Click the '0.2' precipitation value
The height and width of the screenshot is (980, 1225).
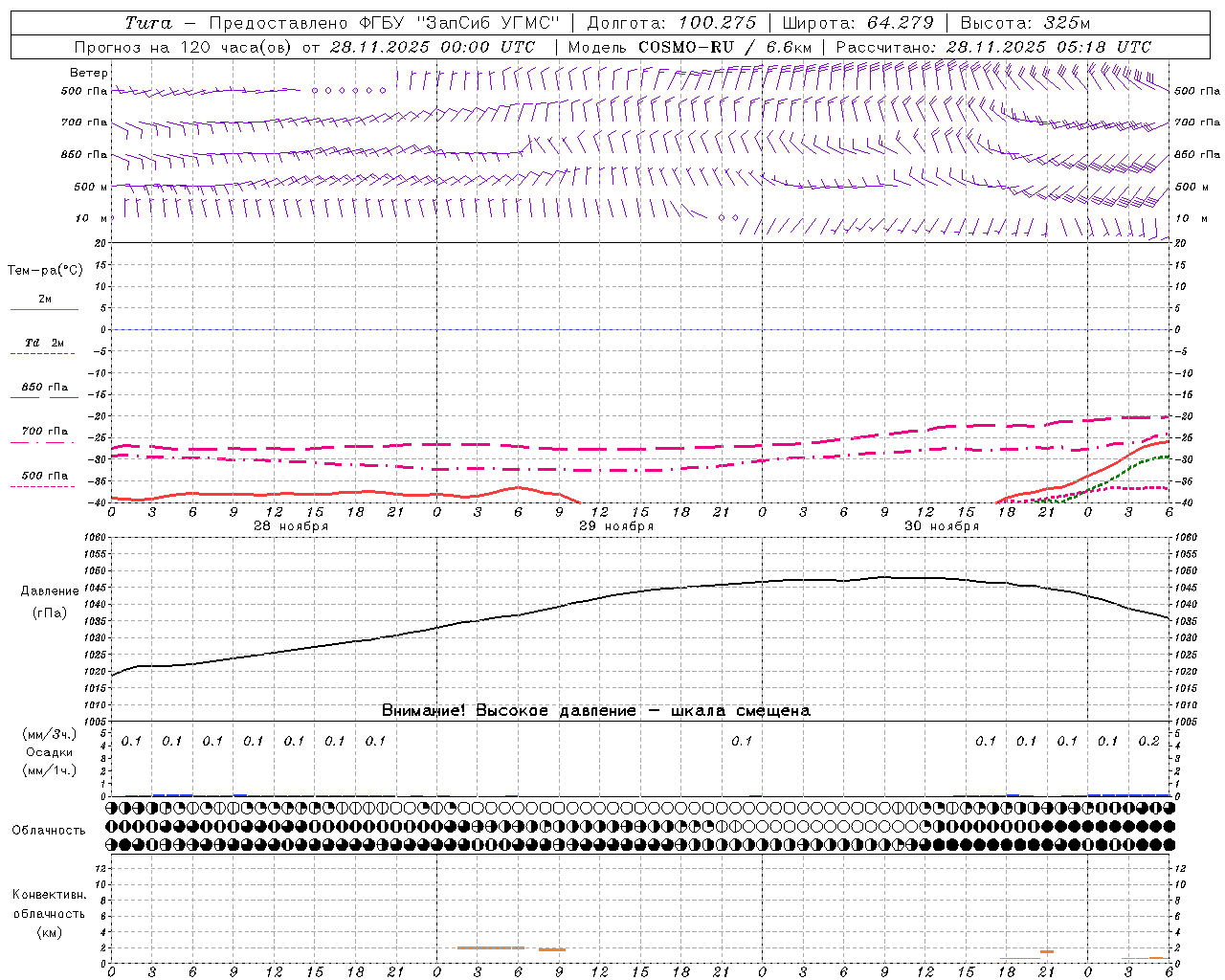pos(1148,741)
